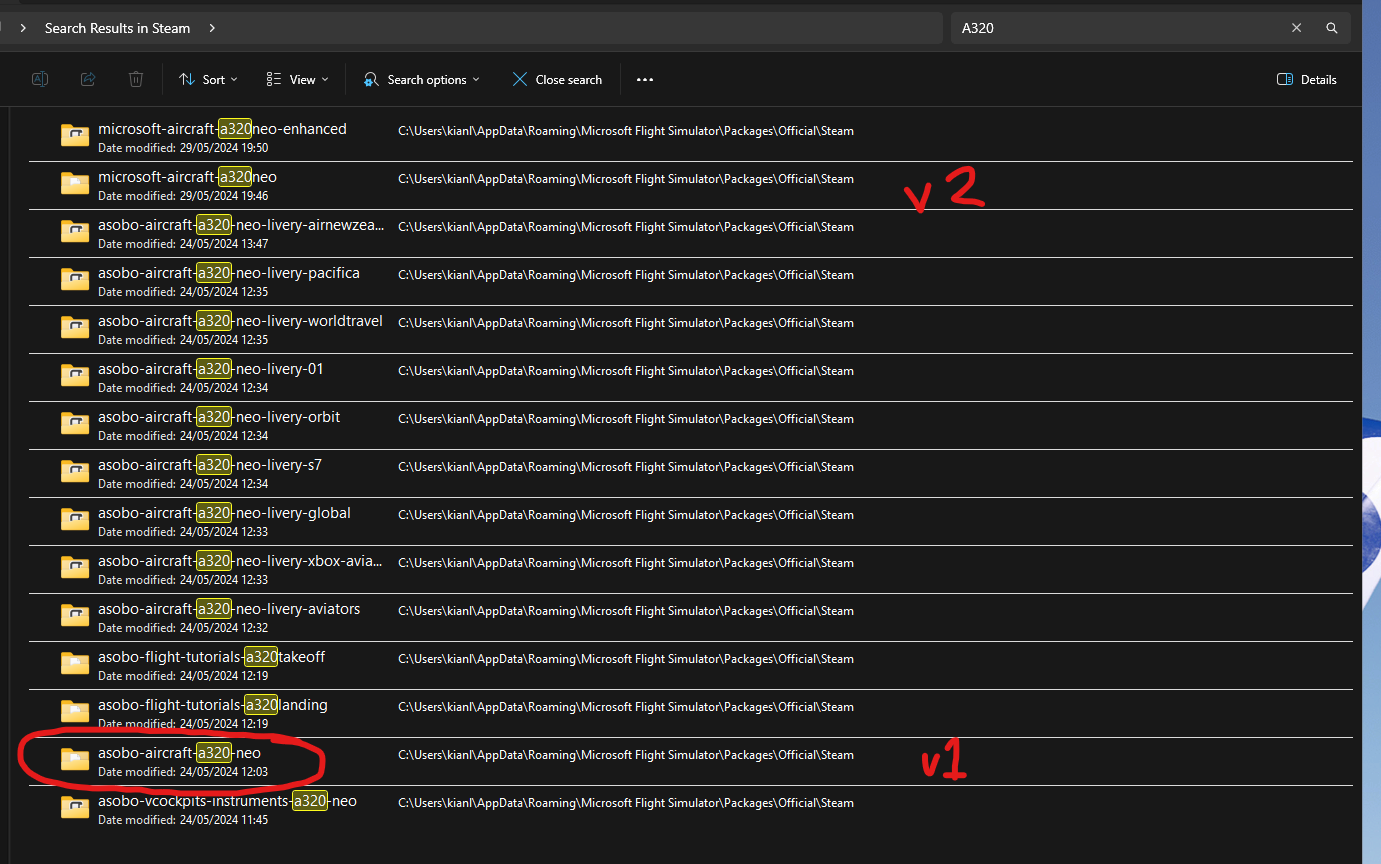Open the View dropdown

click(x=297, y=79)
